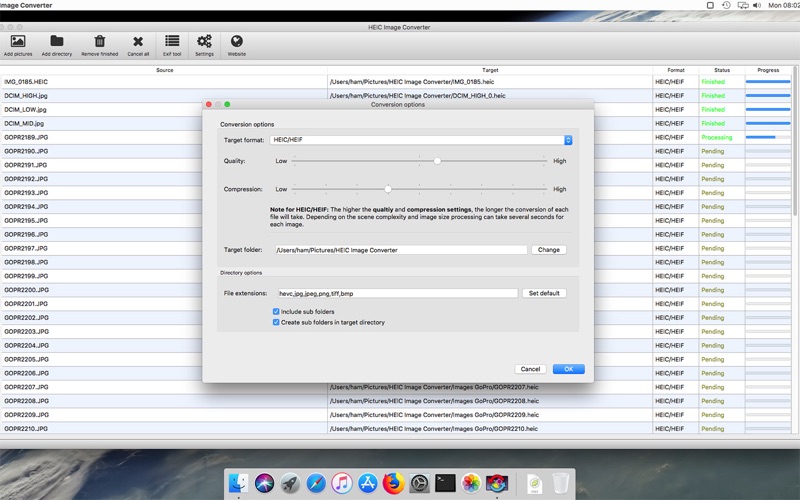Click the Add pictures toolbar icon
Screen dimensions: 800x500
tap(18, 41)
